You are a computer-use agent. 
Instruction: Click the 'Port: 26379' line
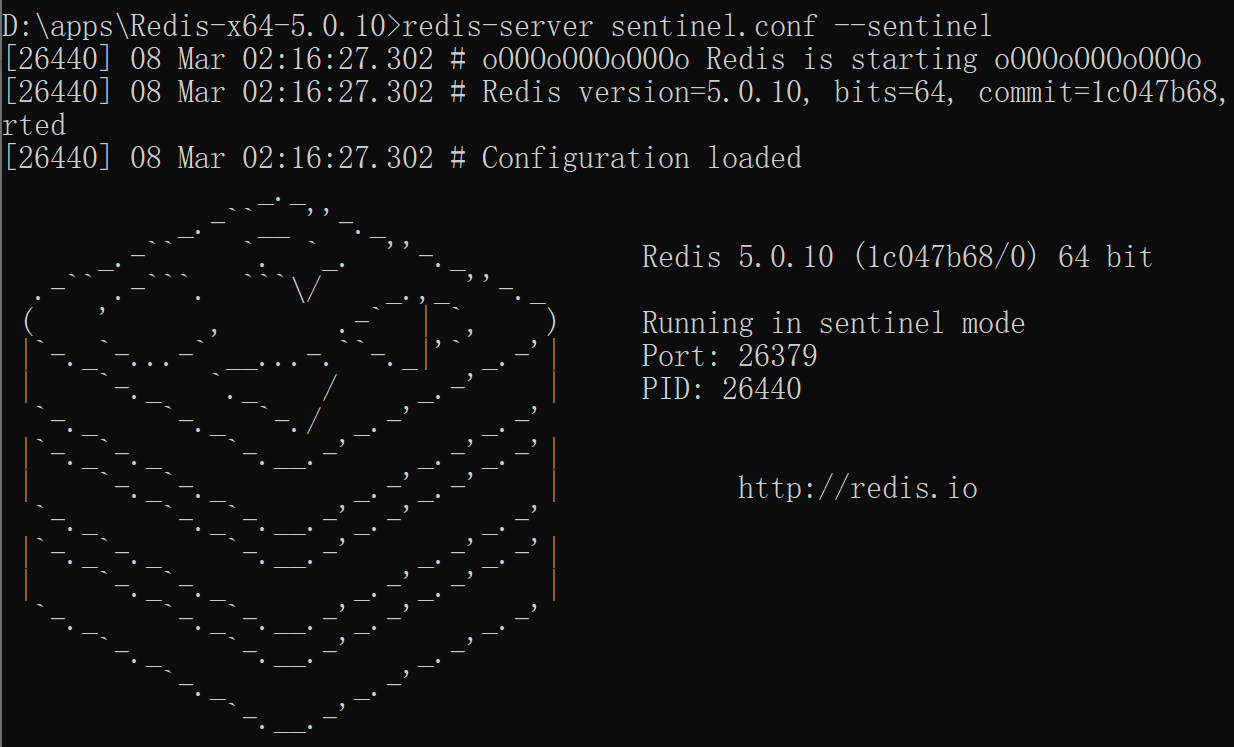[x=729, y=355]
